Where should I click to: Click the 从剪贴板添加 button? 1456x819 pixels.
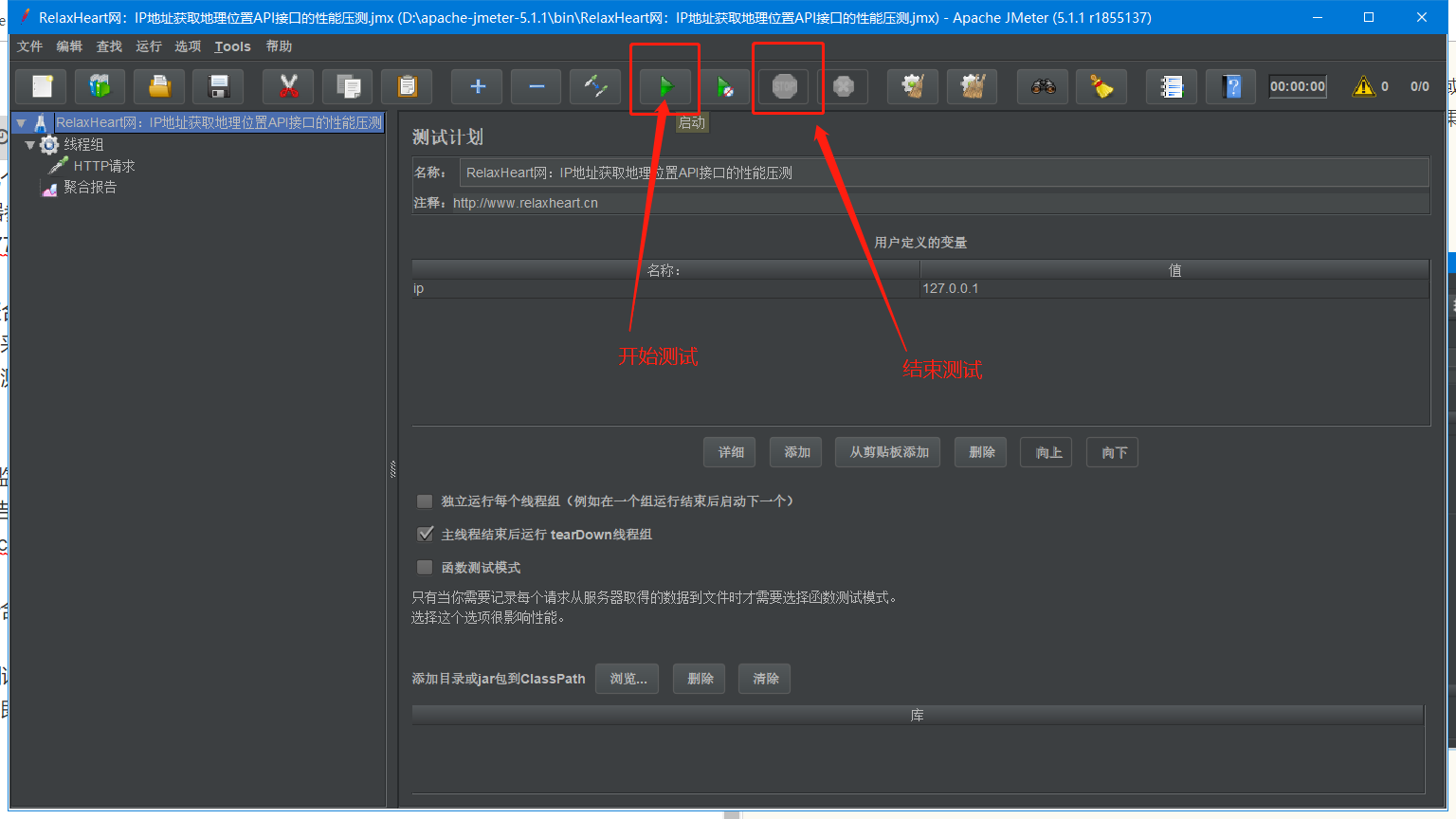[889, 452]
